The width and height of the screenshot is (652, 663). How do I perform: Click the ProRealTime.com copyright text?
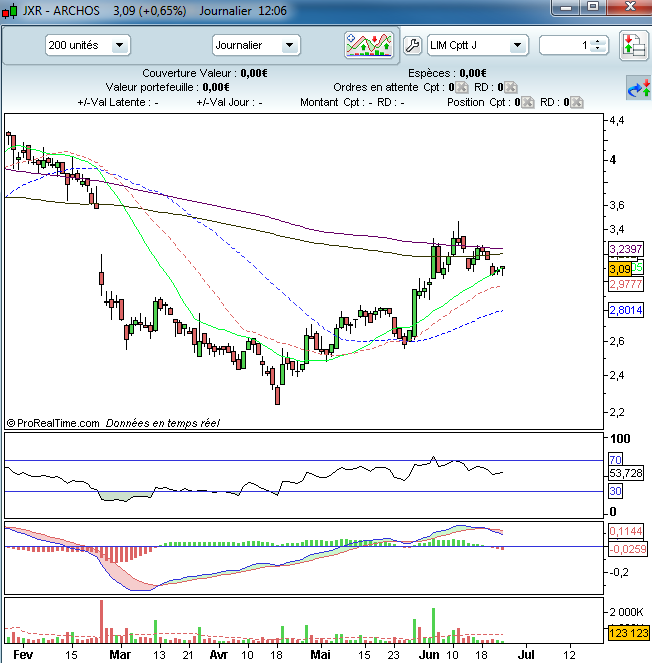(x=53, y=423)
